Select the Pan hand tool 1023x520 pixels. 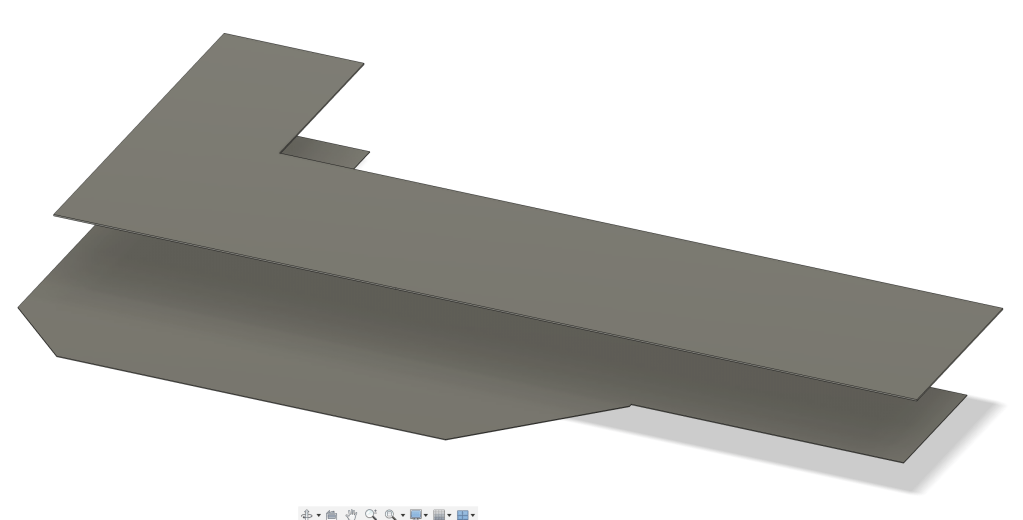pos(351,514)
